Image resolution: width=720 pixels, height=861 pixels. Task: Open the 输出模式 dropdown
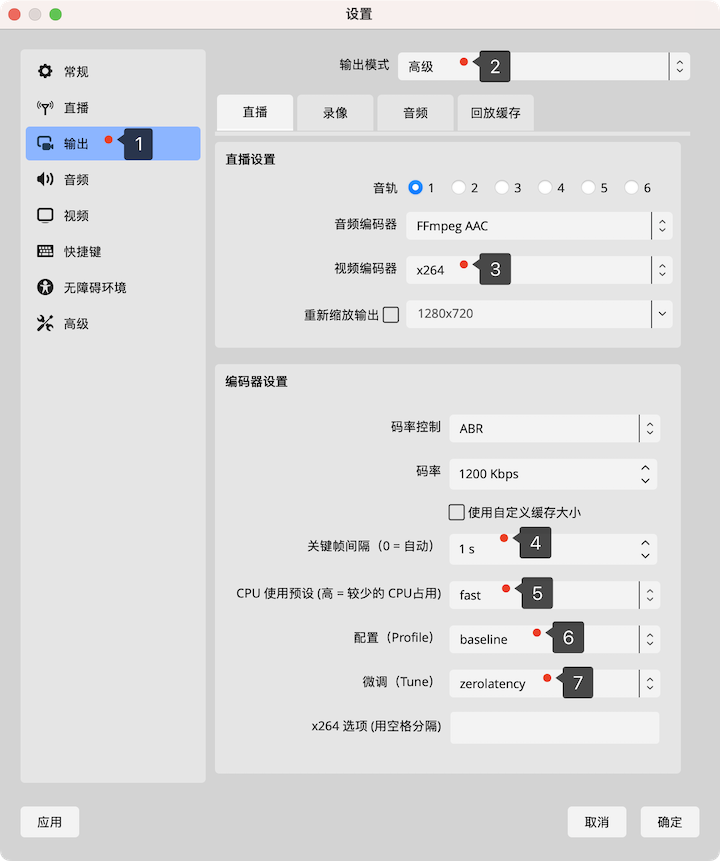tap(543, 67)
